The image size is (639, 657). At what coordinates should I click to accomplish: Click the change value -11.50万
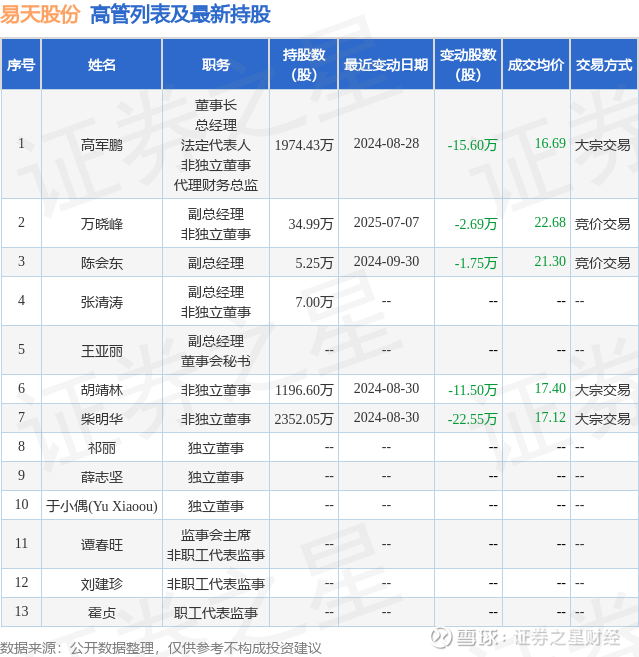click(472, 390)
